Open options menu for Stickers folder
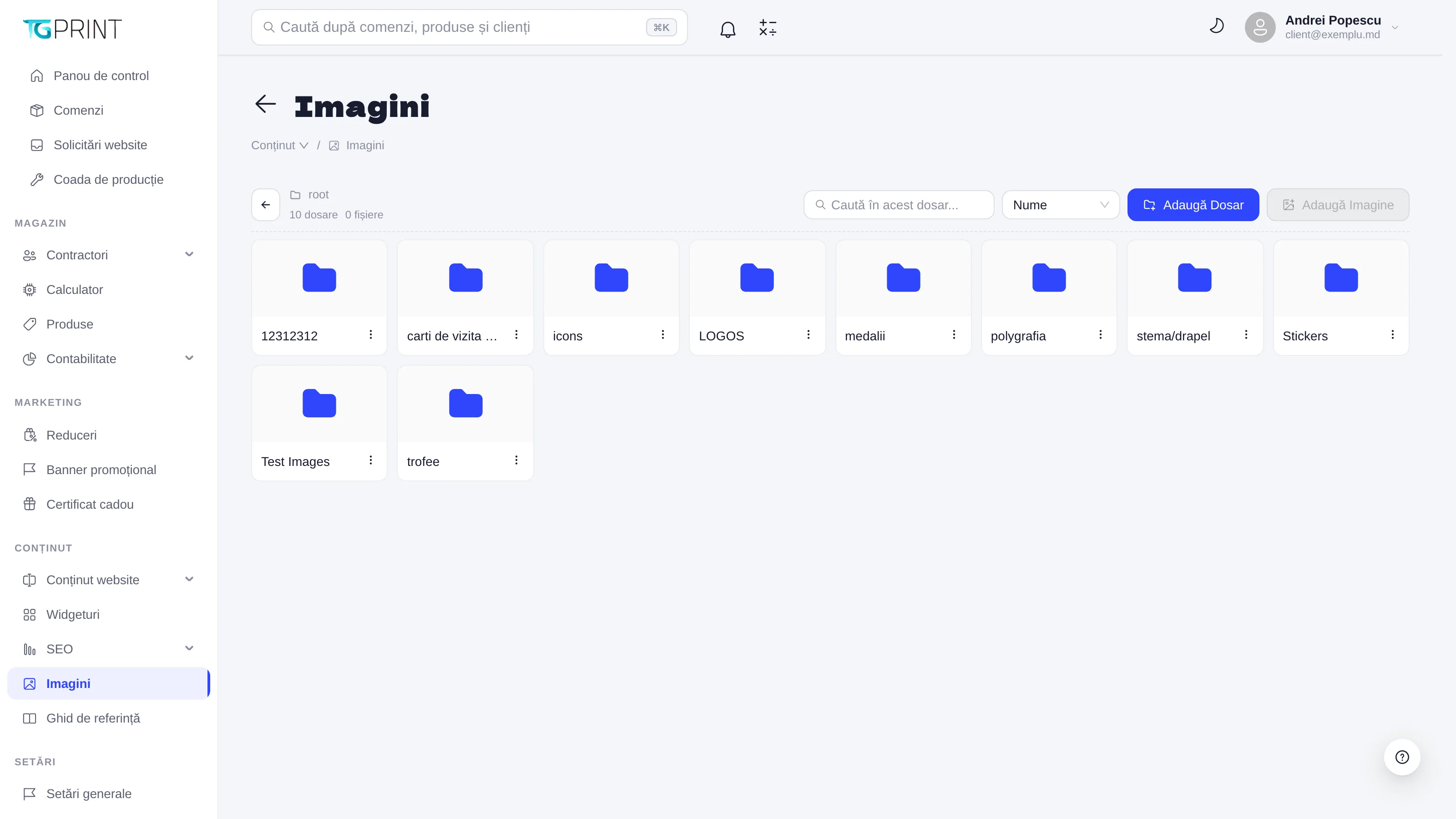 (1393, 334)
